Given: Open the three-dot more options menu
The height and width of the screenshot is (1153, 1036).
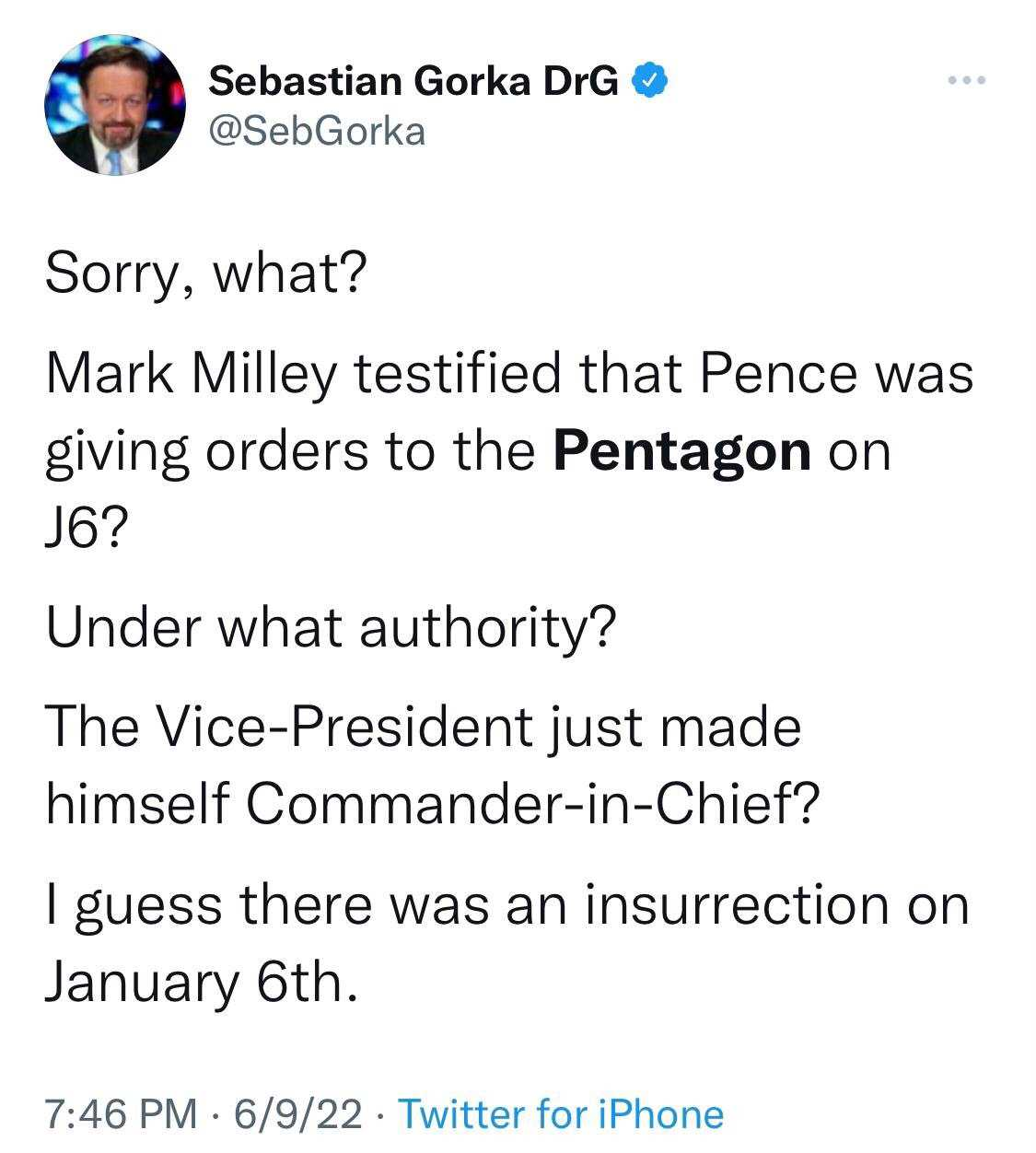Looking at the screenshot, I should pyautogui.click(x=967, y=82).
